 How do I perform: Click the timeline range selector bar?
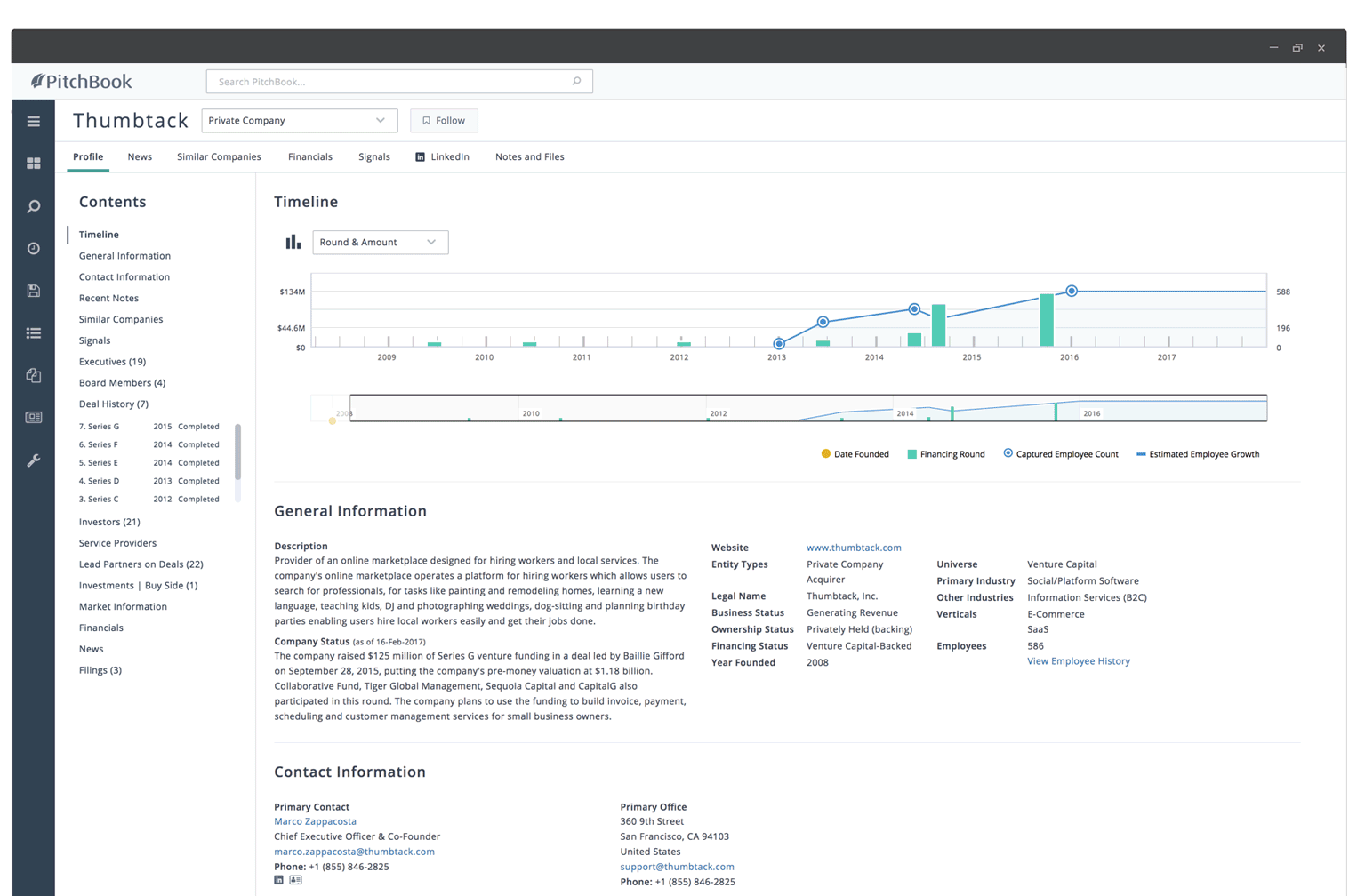[x=808, y=408]
